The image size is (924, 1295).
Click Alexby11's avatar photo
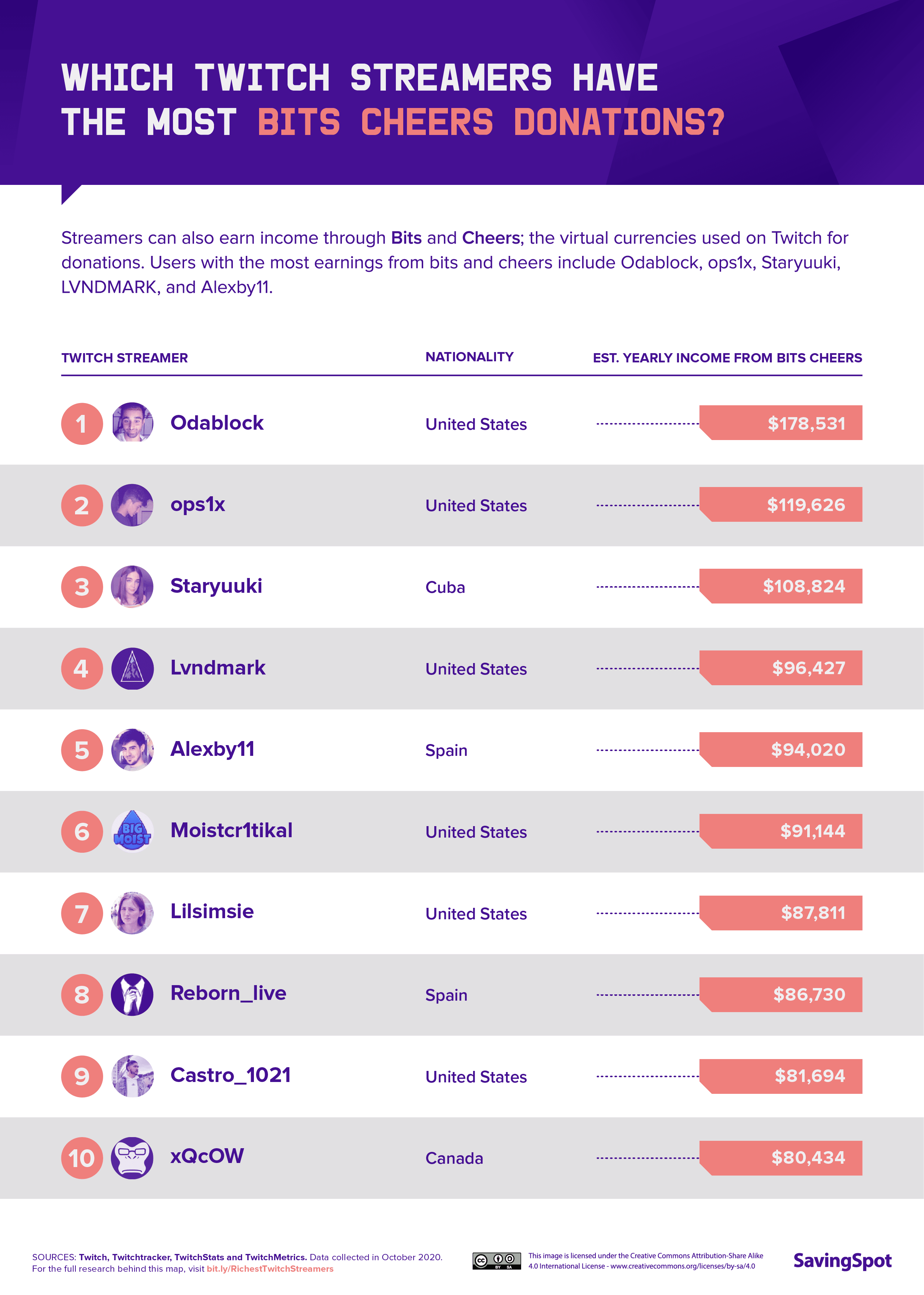point(132,750)
